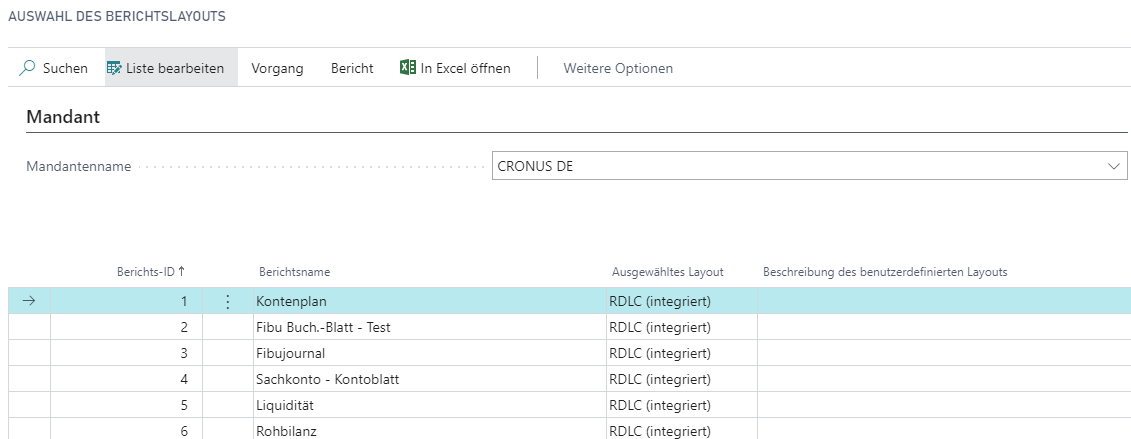Sort by the Berichts-ID column header

point(151,272)
